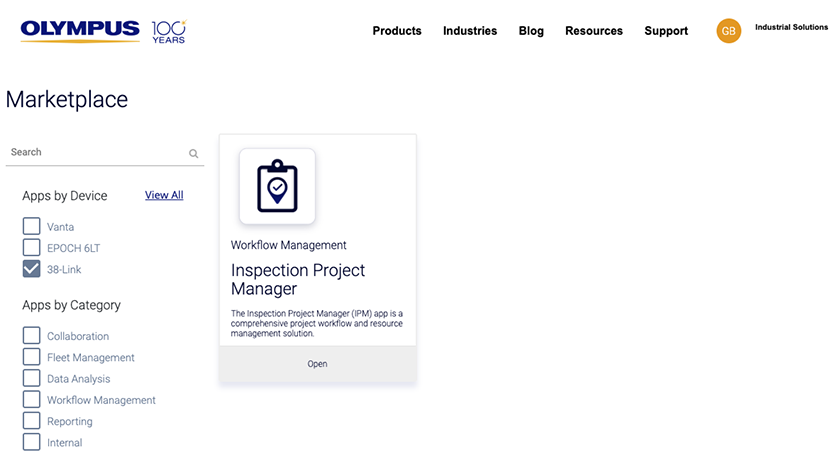Check the Vanta device checkbox
Viewport: 840px width, 462px height.
tap(32, 226)
